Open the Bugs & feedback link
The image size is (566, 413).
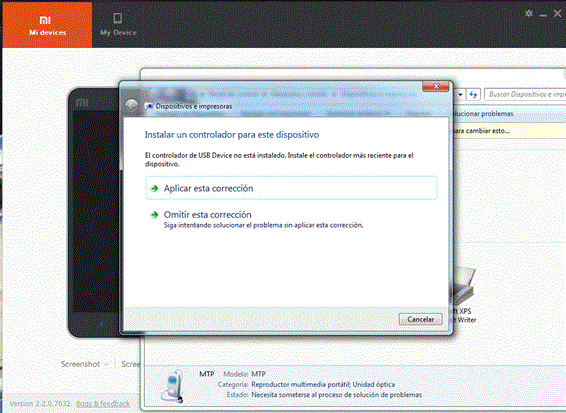click(x=103, y=404)
